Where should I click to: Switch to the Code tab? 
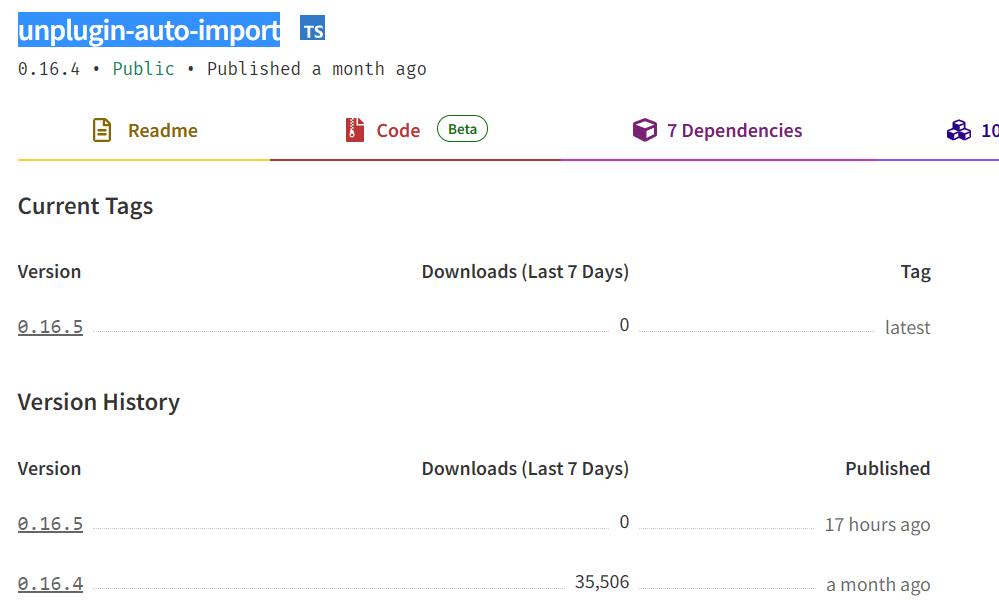coord(415,131)
